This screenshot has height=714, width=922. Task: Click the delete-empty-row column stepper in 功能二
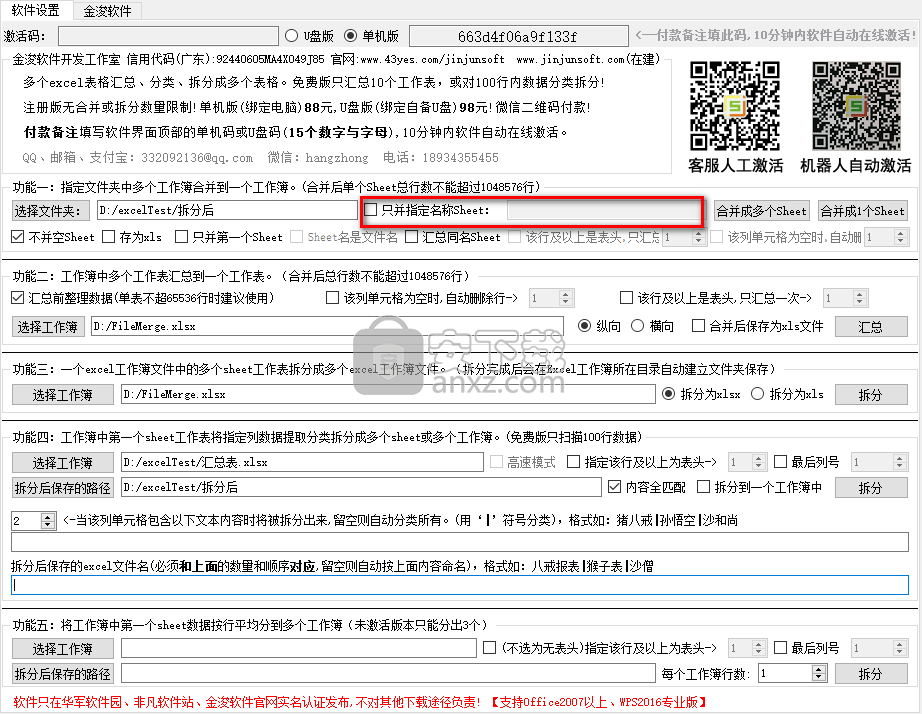pos(552,298)
